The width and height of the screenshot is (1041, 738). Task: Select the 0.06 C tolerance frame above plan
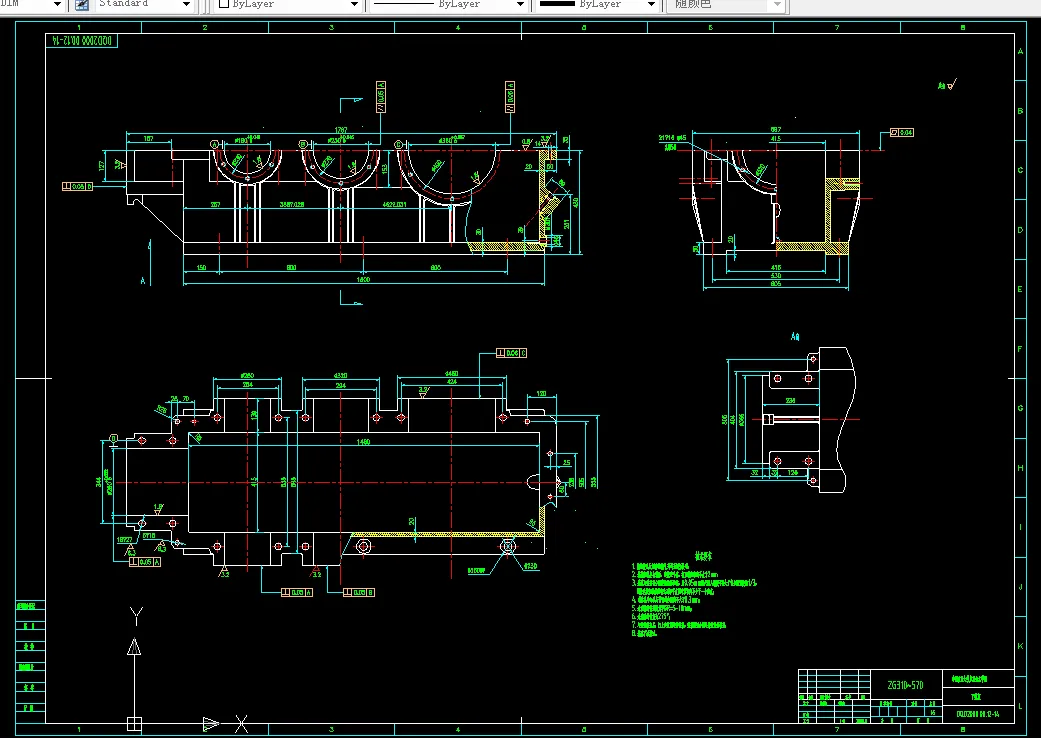512,353
